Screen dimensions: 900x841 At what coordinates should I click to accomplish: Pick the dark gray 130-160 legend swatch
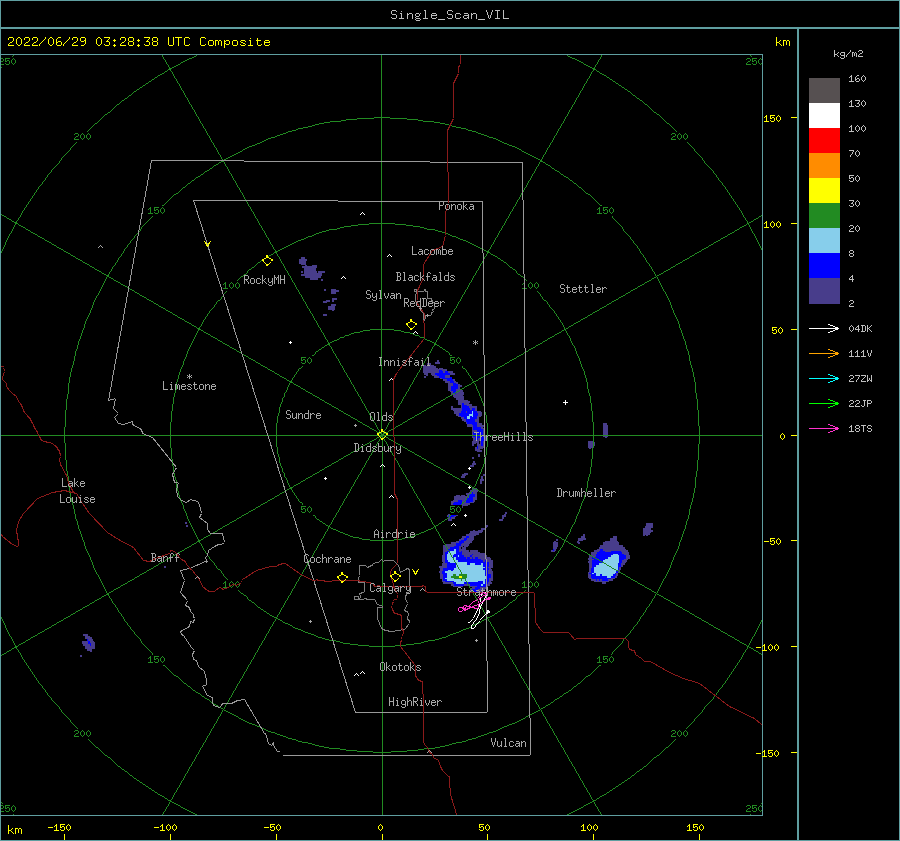(x=824, y=91)
